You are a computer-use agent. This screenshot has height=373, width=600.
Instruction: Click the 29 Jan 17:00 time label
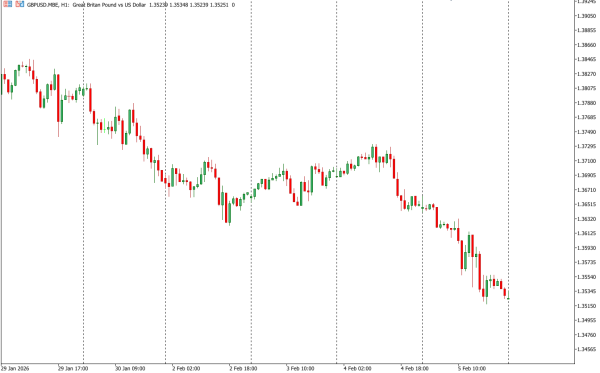pos(73,369)
